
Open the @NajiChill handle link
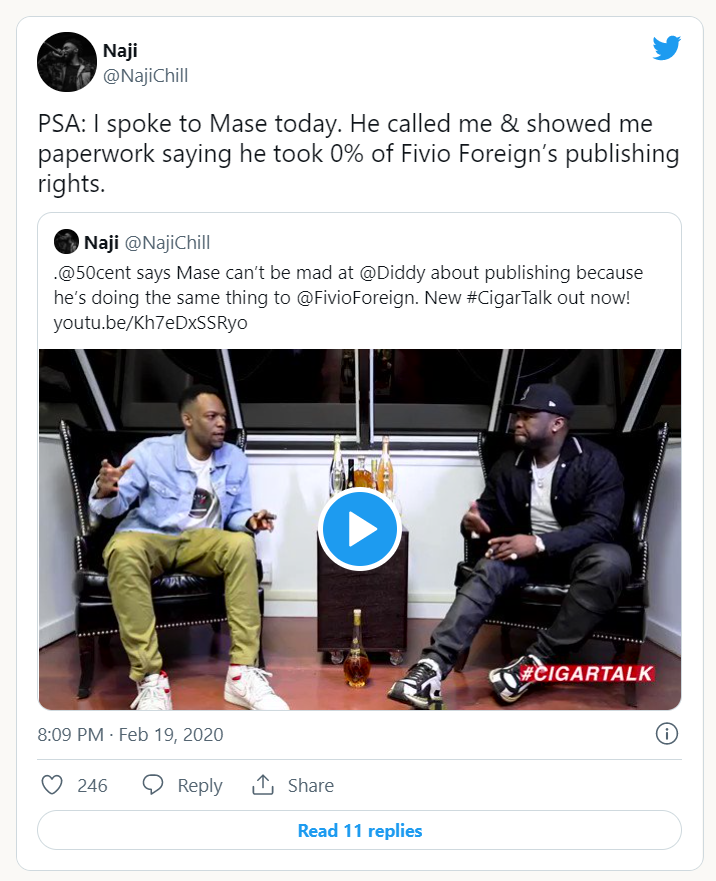(x=145, y=76)
